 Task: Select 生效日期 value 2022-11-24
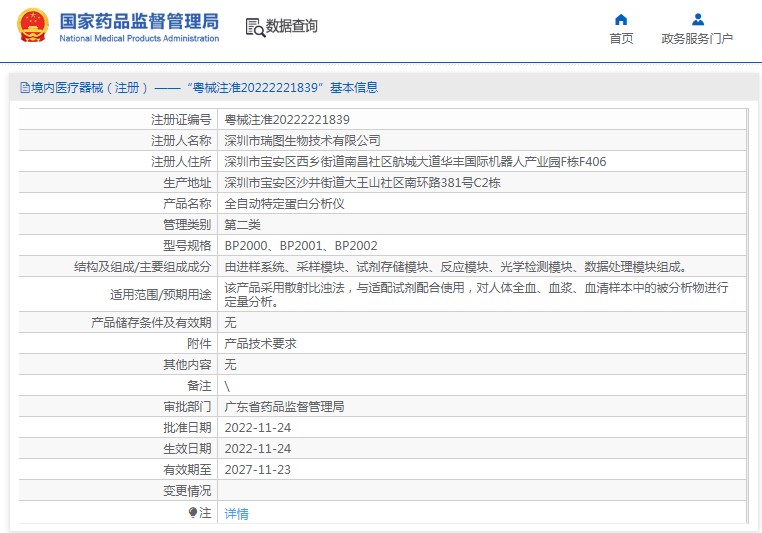(x=258, y=448)
